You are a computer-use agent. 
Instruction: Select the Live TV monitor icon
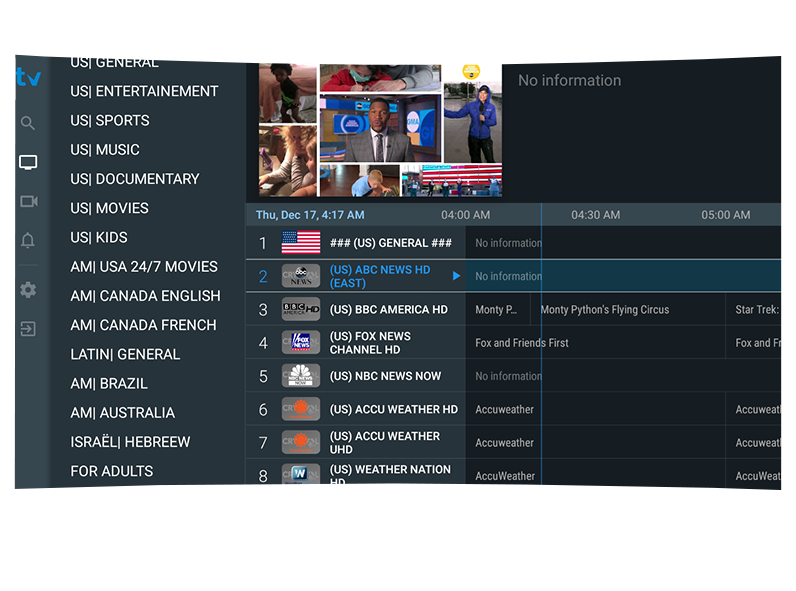click(28, 162)
